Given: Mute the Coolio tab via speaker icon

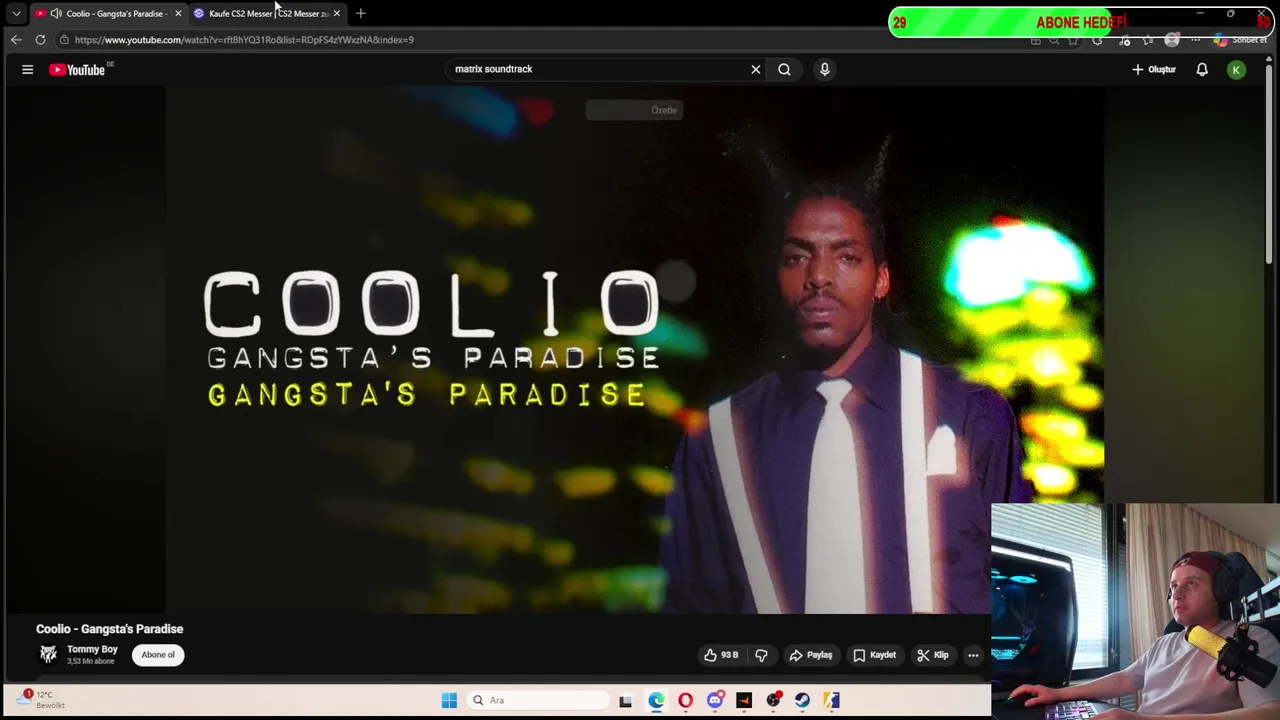Looking at the screenshot, I should [56, 13].
